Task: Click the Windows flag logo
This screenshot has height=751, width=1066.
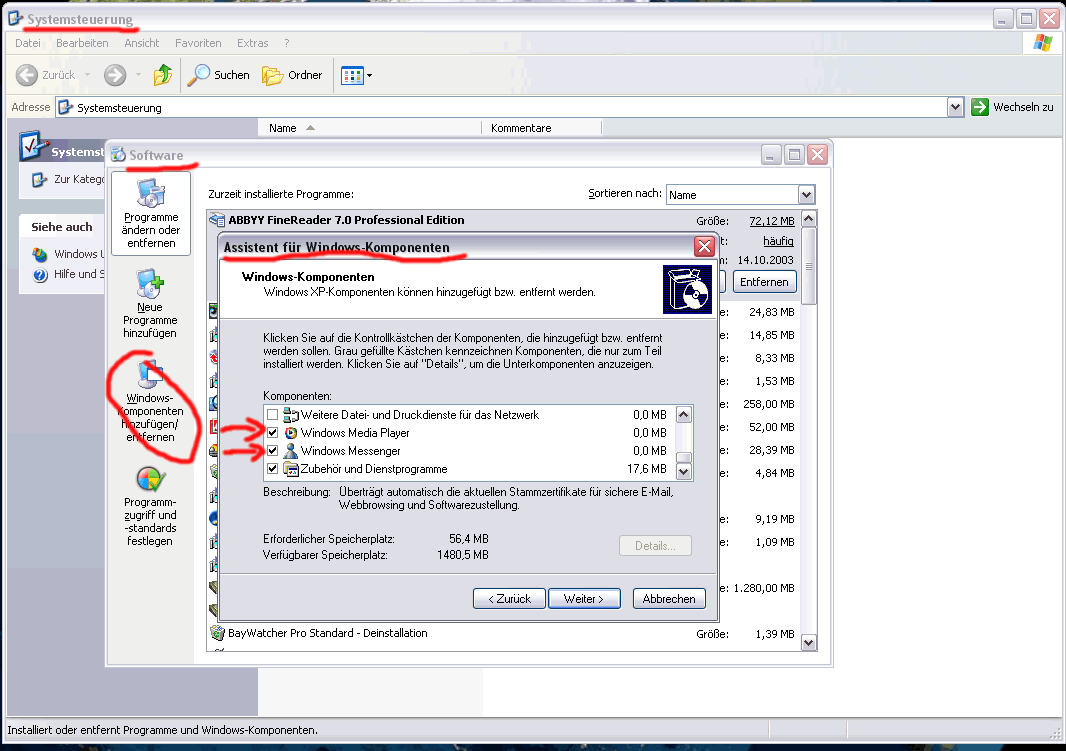Action: pos(1043,43)
